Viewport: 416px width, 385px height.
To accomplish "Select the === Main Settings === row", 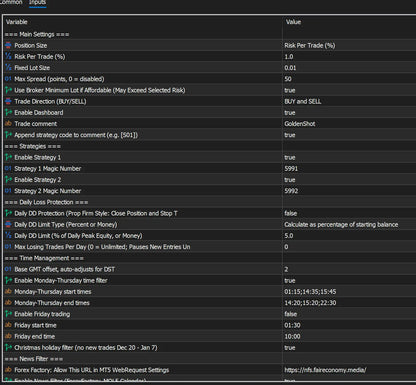I will 209,34.
